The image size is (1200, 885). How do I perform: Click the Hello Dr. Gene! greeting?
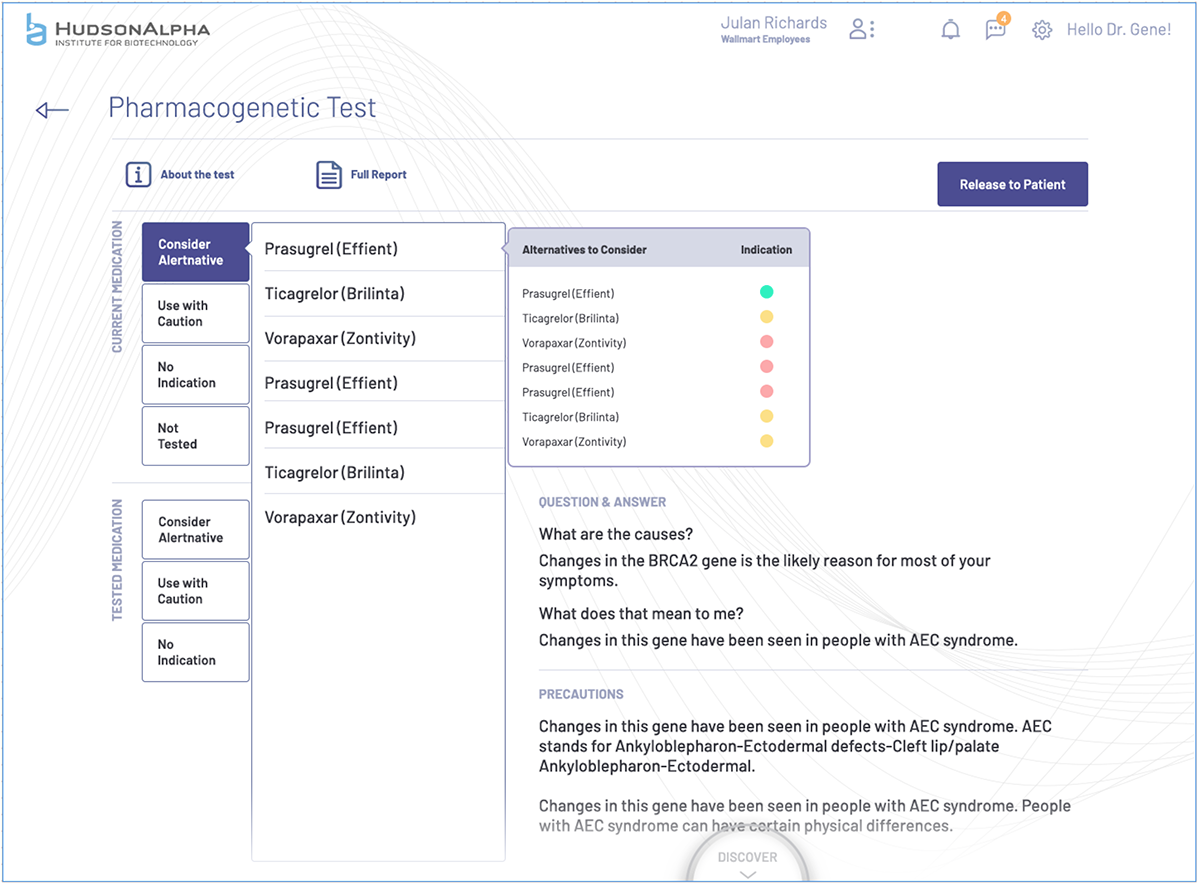[x=1118, y=30]
